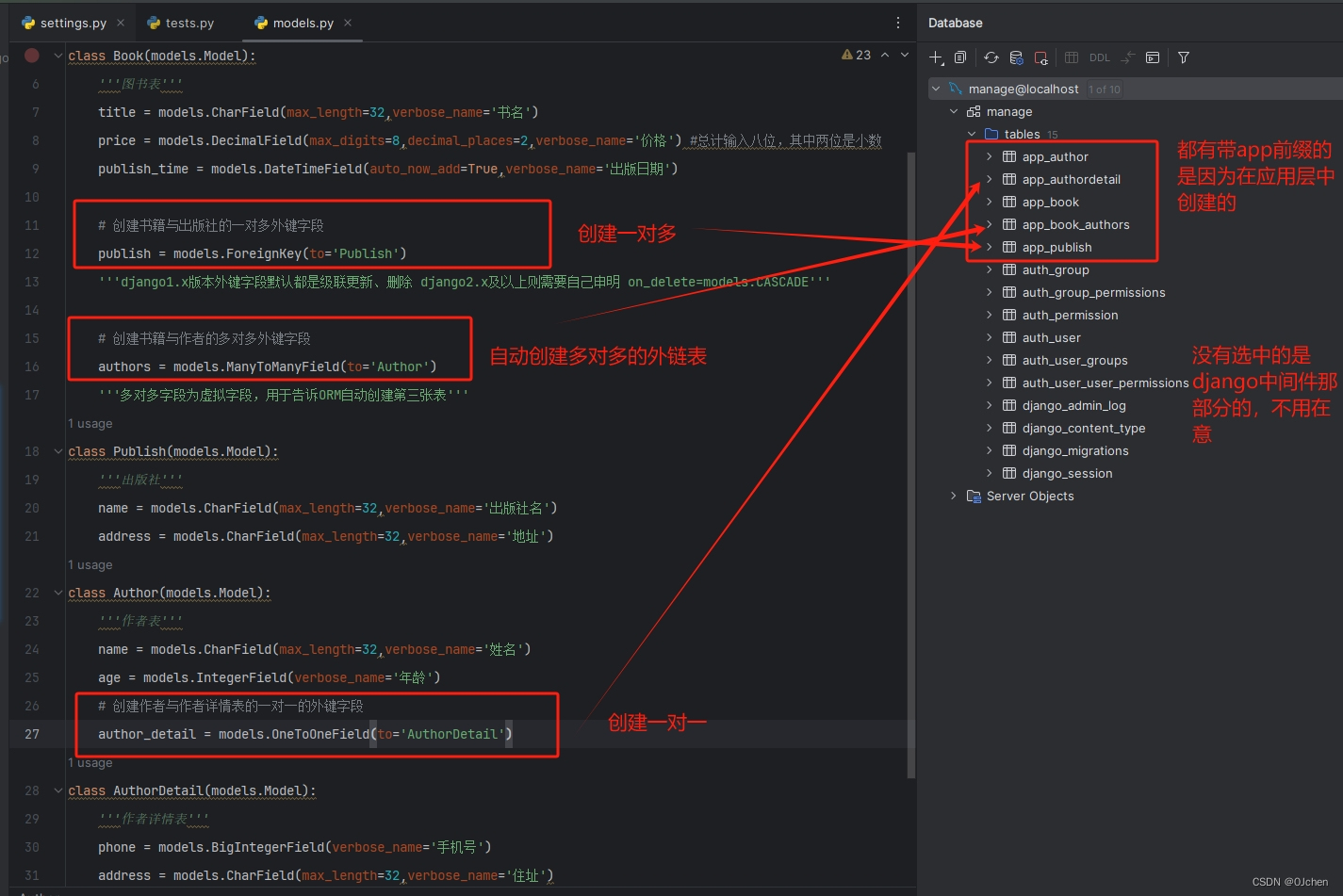This screenshot has width=1343, height=896.
Task: Select the auth_user_user_permissions table
Action: 1106,383
